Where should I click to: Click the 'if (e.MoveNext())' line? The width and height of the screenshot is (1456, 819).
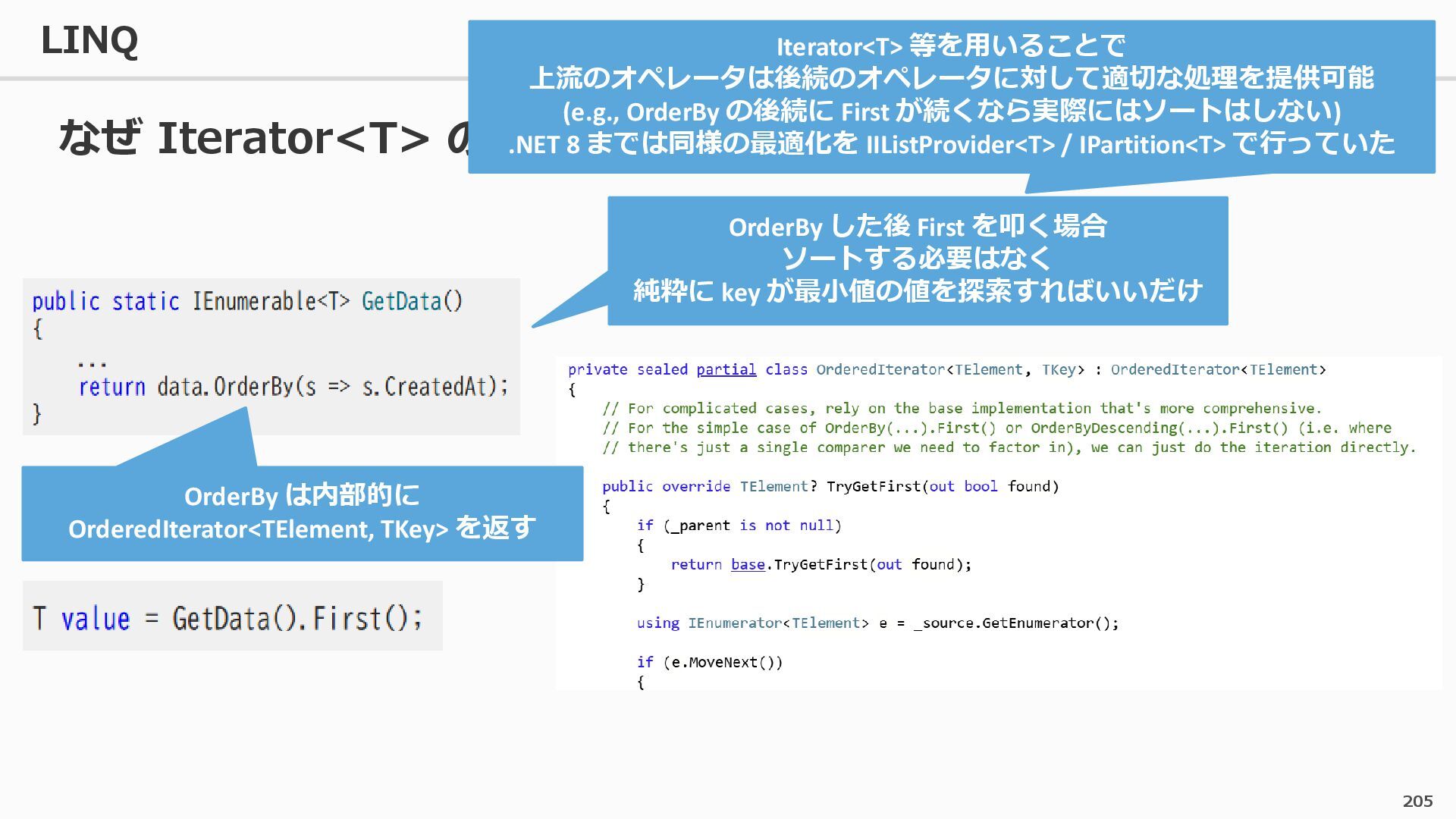coord(710,663)
